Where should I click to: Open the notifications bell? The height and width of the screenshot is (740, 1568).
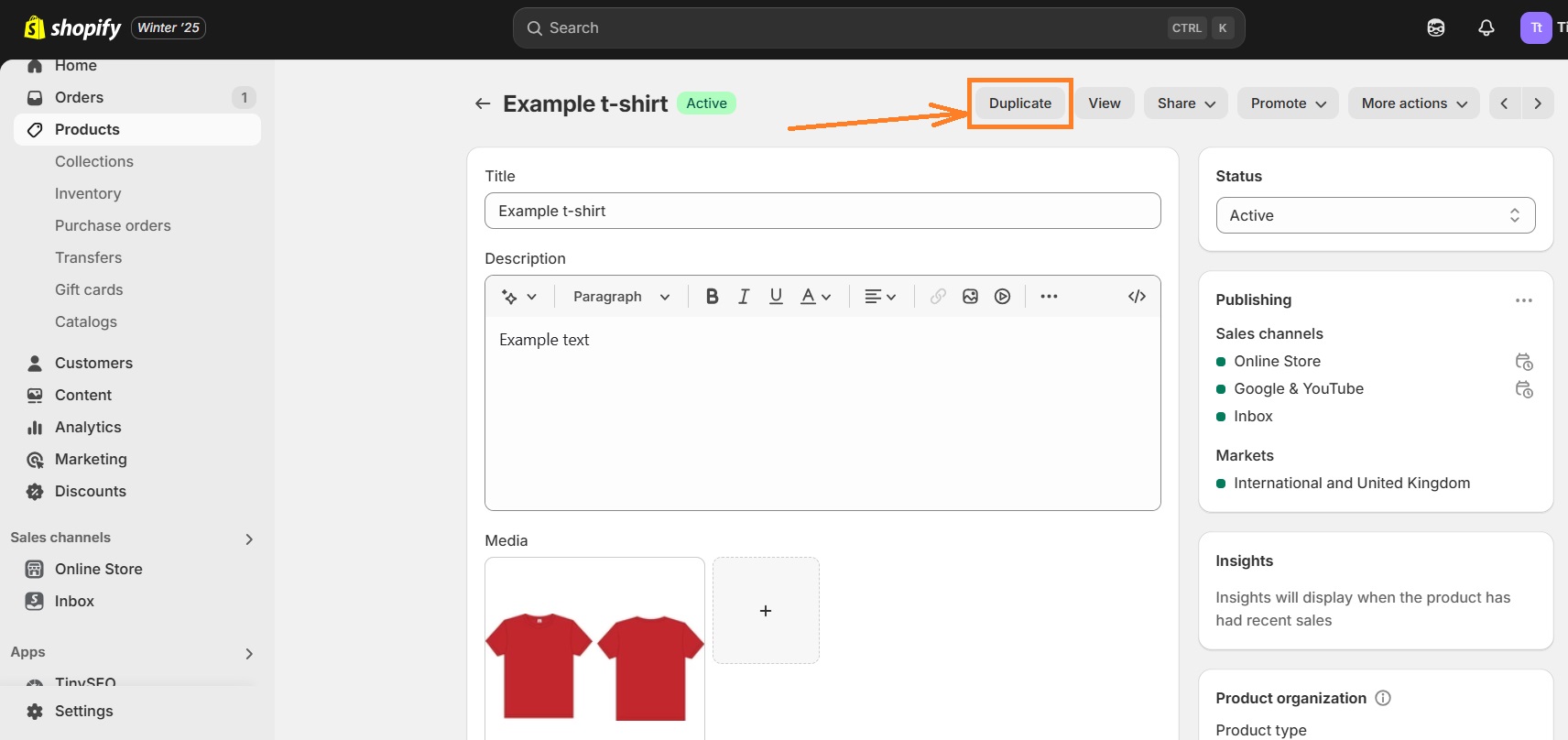[1486, 28]
